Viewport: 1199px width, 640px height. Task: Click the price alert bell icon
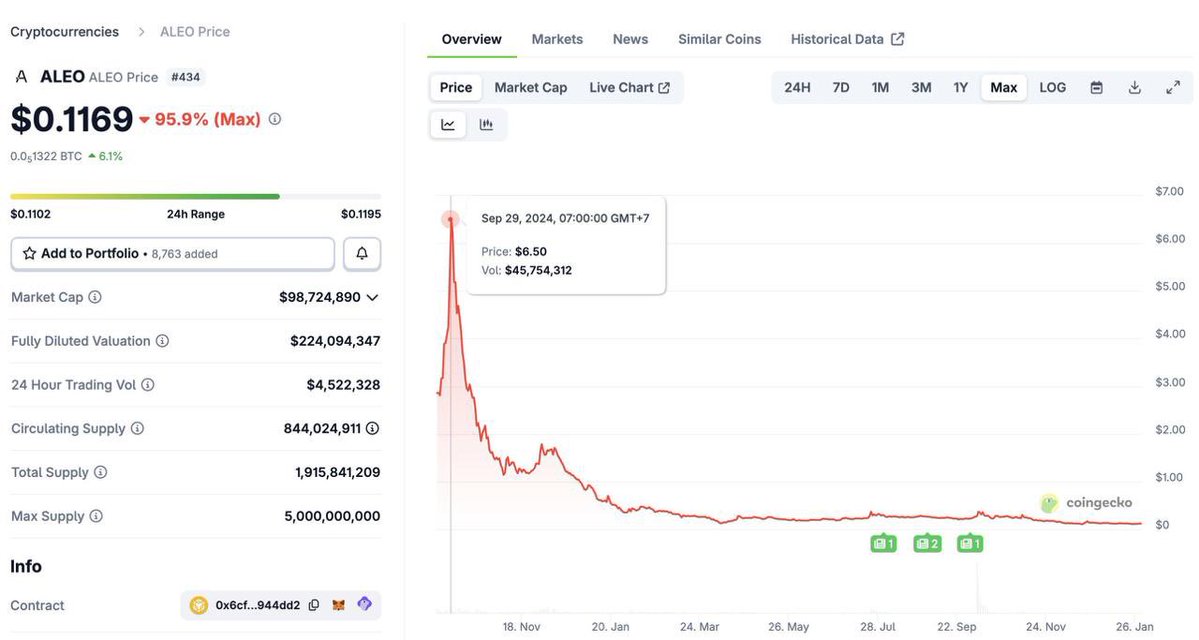362,254
